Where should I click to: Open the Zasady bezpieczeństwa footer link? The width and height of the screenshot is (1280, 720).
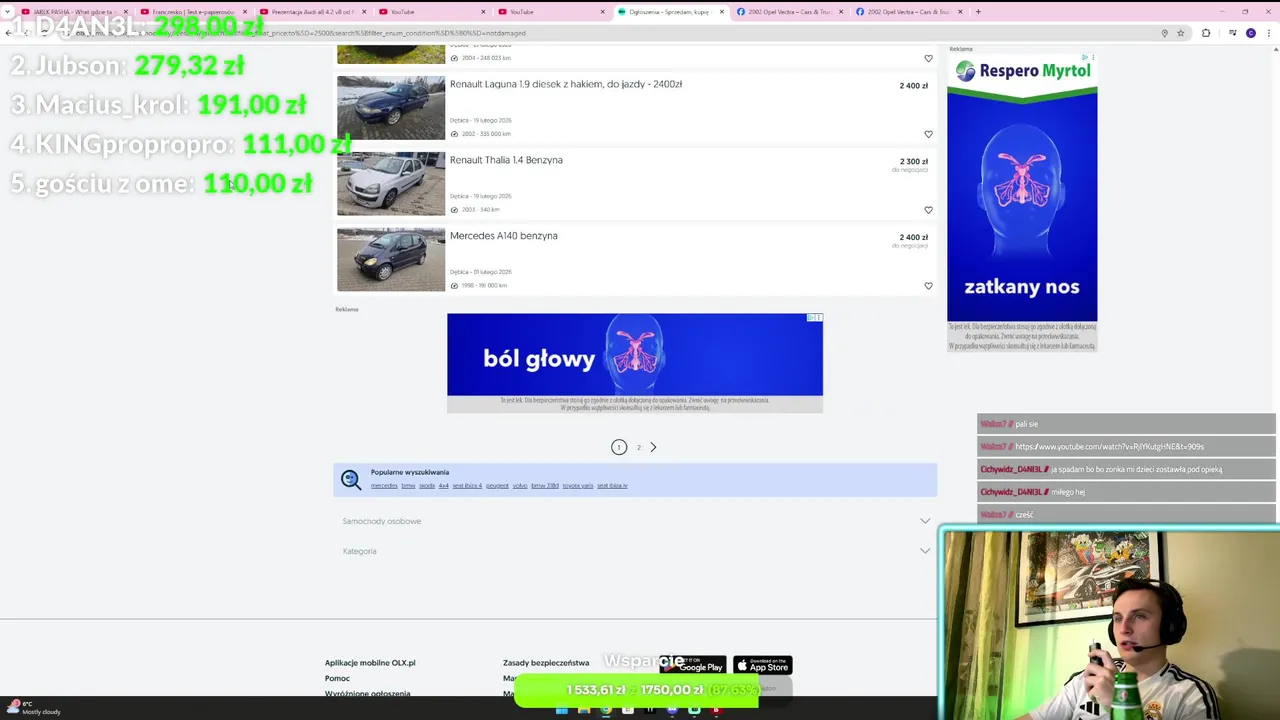pos(546,663)
